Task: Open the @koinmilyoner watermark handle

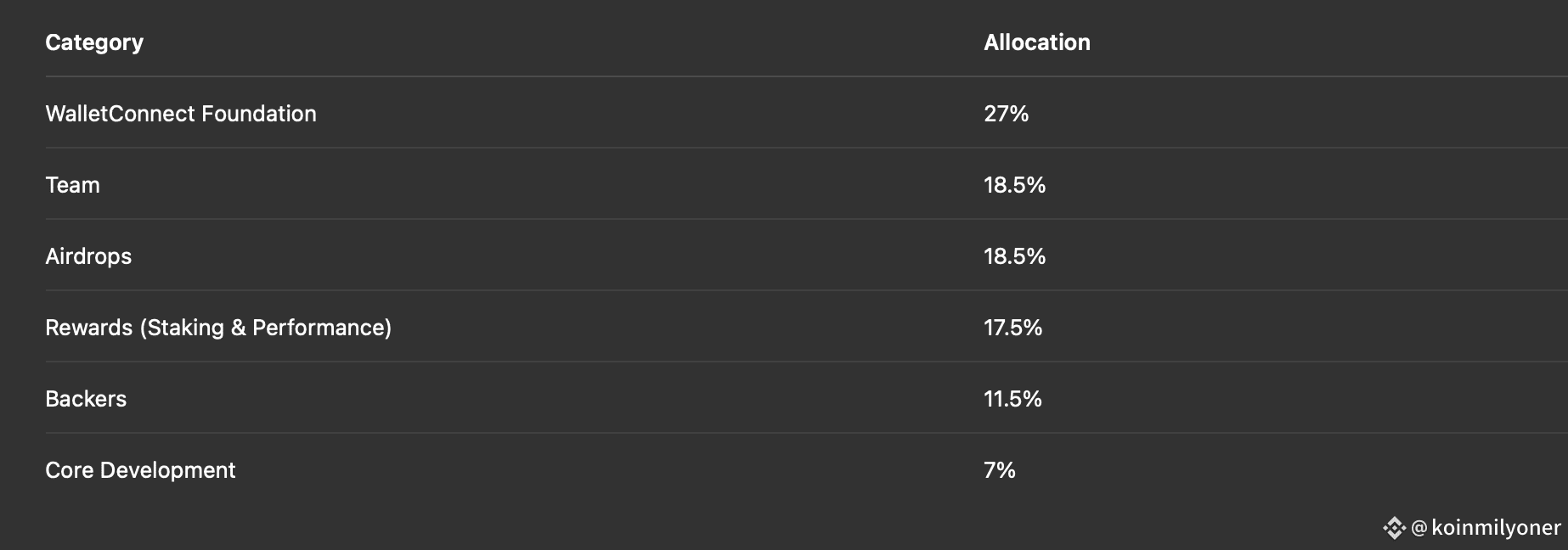Action: click(1486, 528)
